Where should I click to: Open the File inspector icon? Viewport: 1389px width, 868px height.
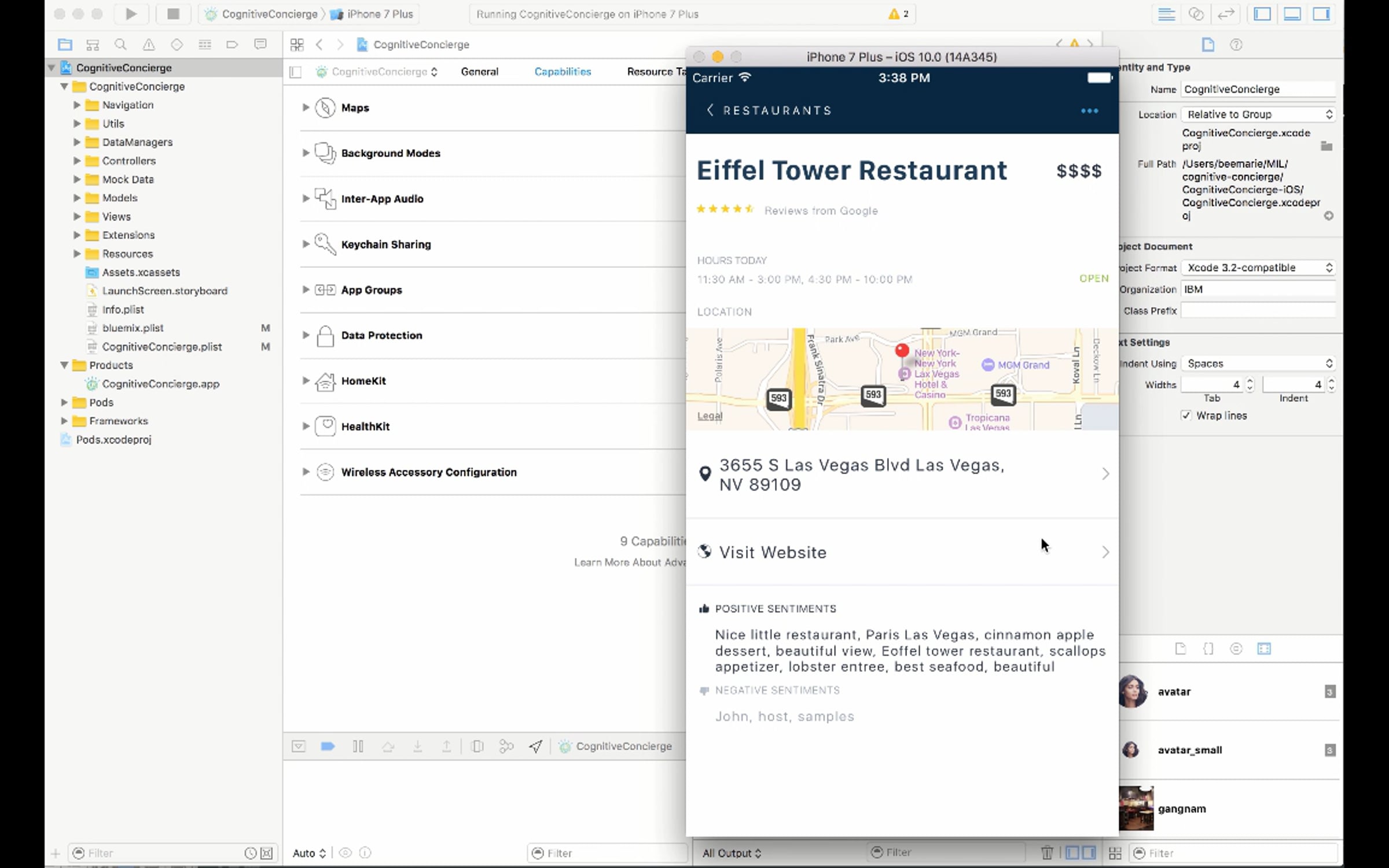[x=1208, y=45]
